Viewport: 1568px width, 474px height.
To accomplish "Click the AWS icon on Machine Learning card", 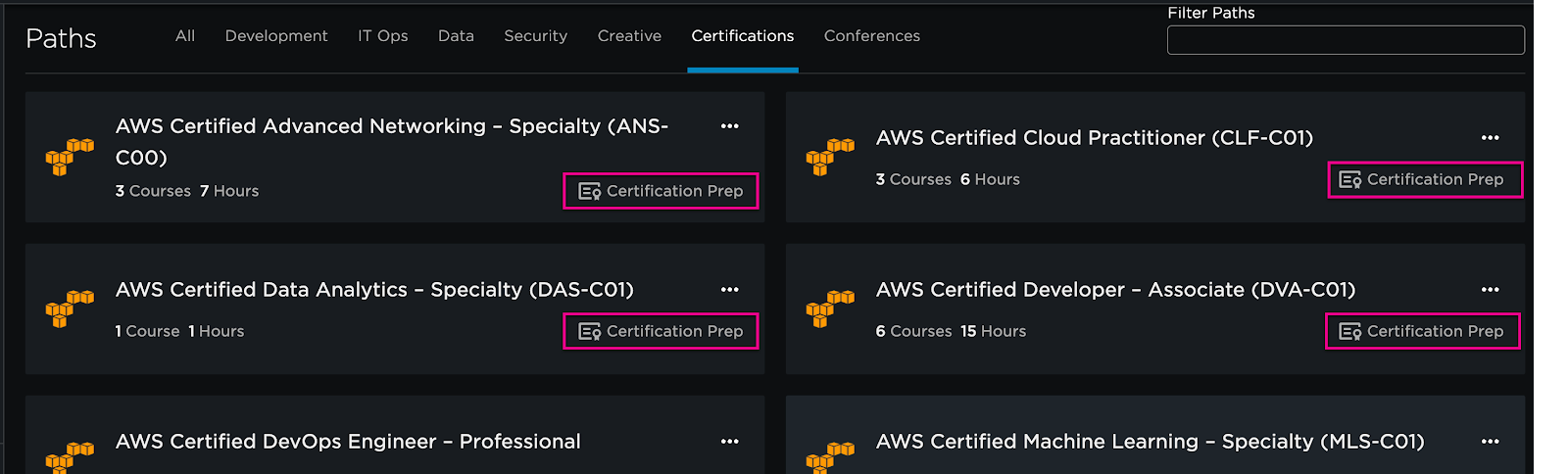I will tap(830, 457).
